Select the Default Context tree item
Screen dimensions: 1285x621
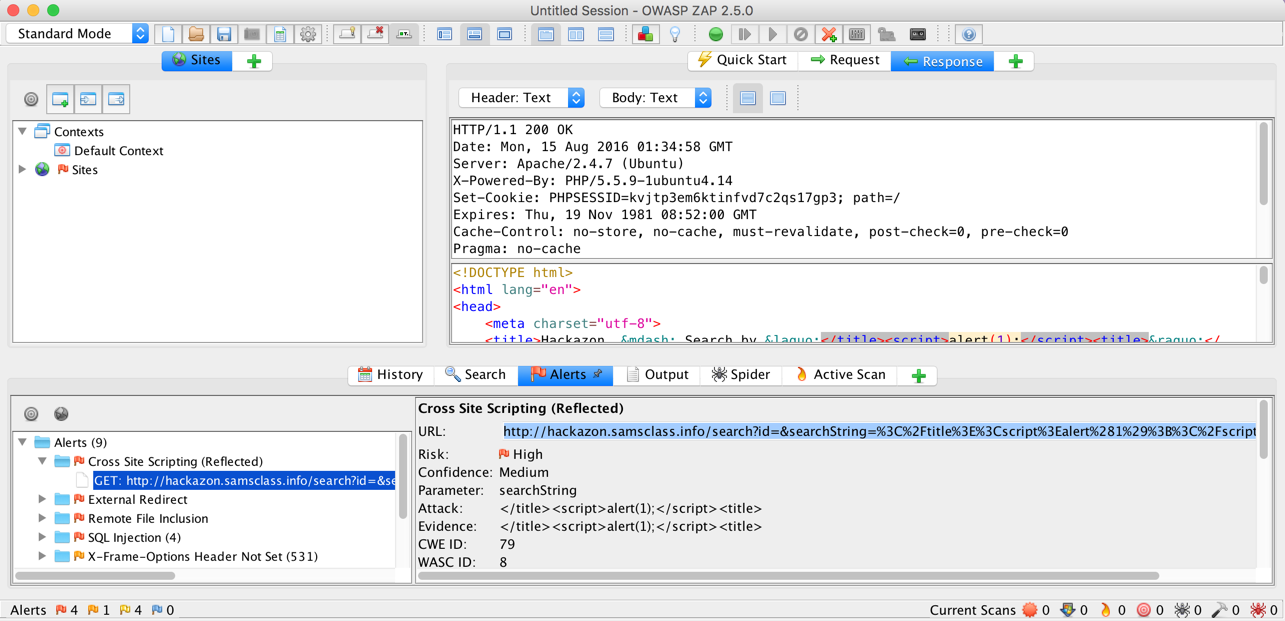[x=118, y=151]
